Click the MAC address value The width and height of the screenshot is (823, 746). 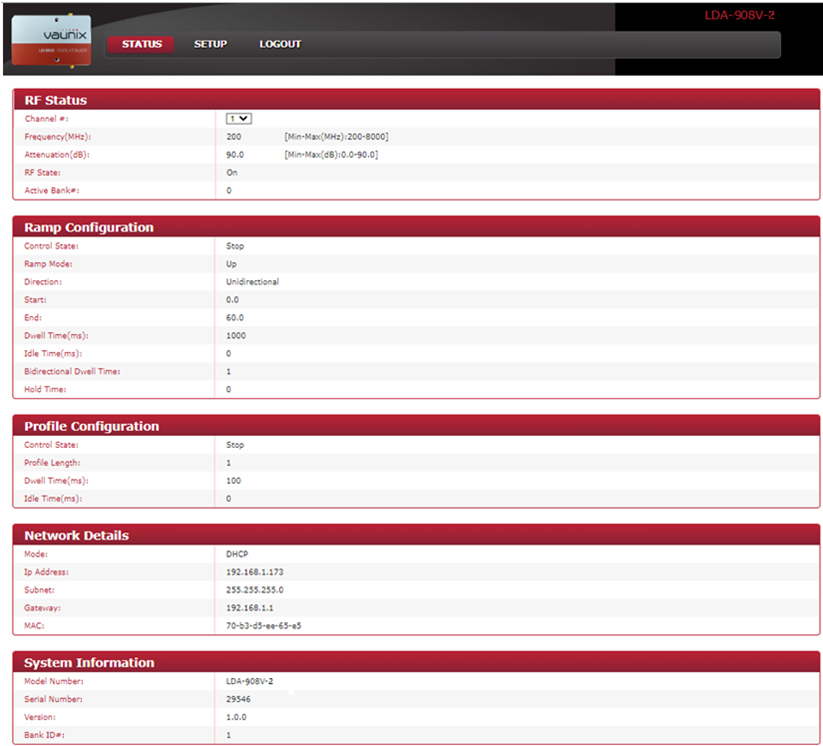point(264,626)
